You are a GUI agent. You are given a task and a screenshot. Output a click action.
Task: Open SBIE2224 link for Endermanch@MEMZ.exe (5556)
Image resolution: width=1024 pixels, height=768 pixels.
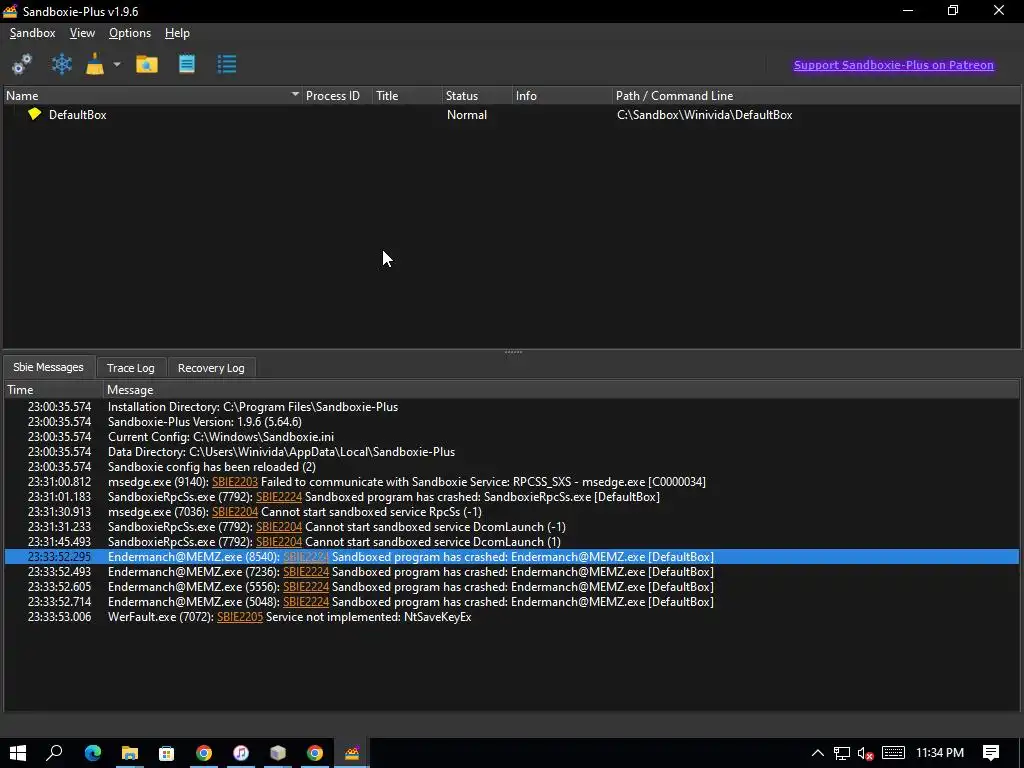click(x=306, y=587)
